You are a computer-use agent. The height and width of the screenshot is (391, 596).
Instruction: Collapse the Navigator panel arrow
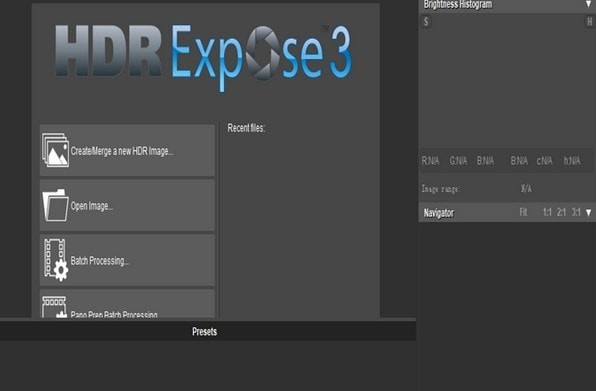pos(588,212)
